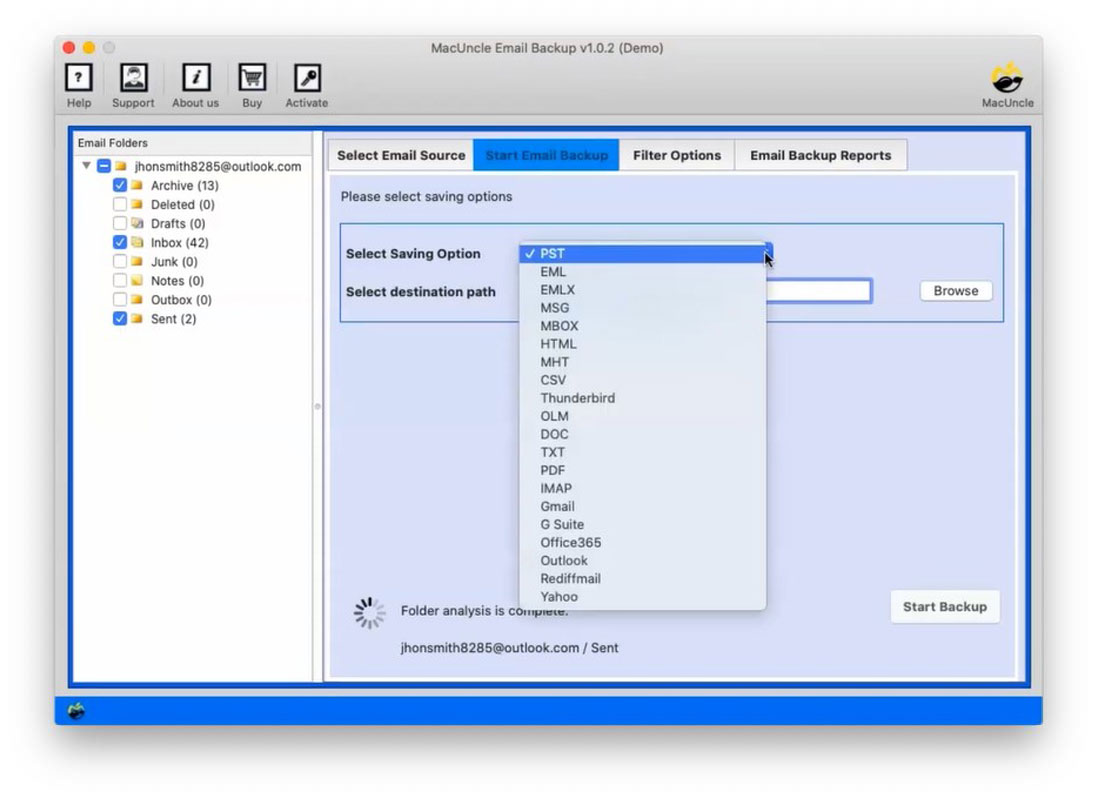Uncheck the Inbox folder
The height and width of the screenshot is (799, 1096).
tap(120, 242)
